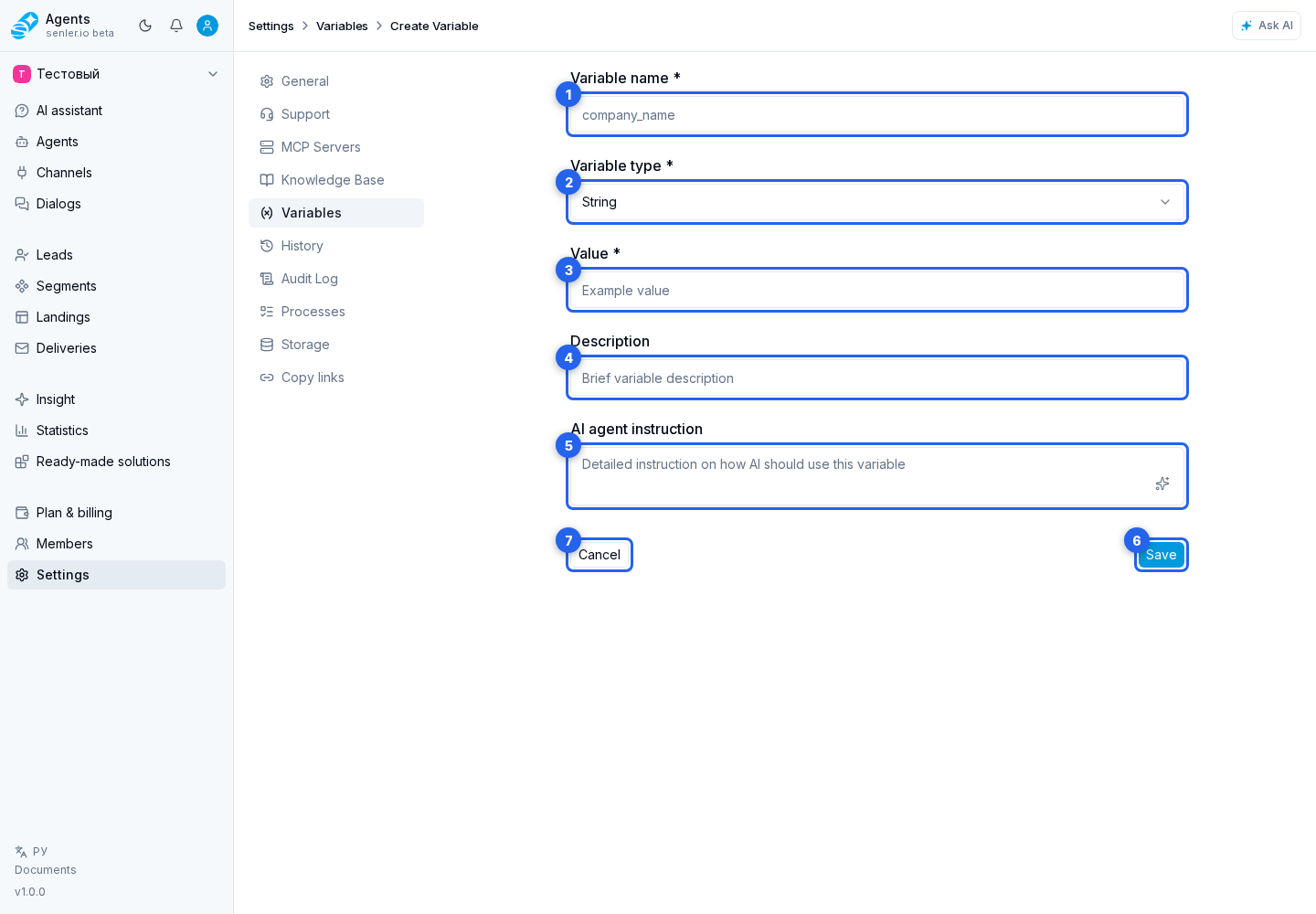Open the Variable type String dropdown

[x=877, y=202]
